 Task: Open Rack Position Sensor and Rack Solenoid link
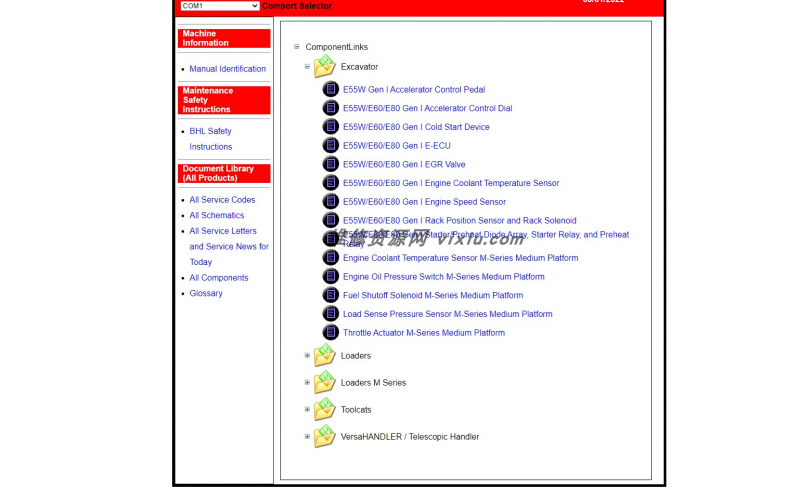(x=460, y=220)
